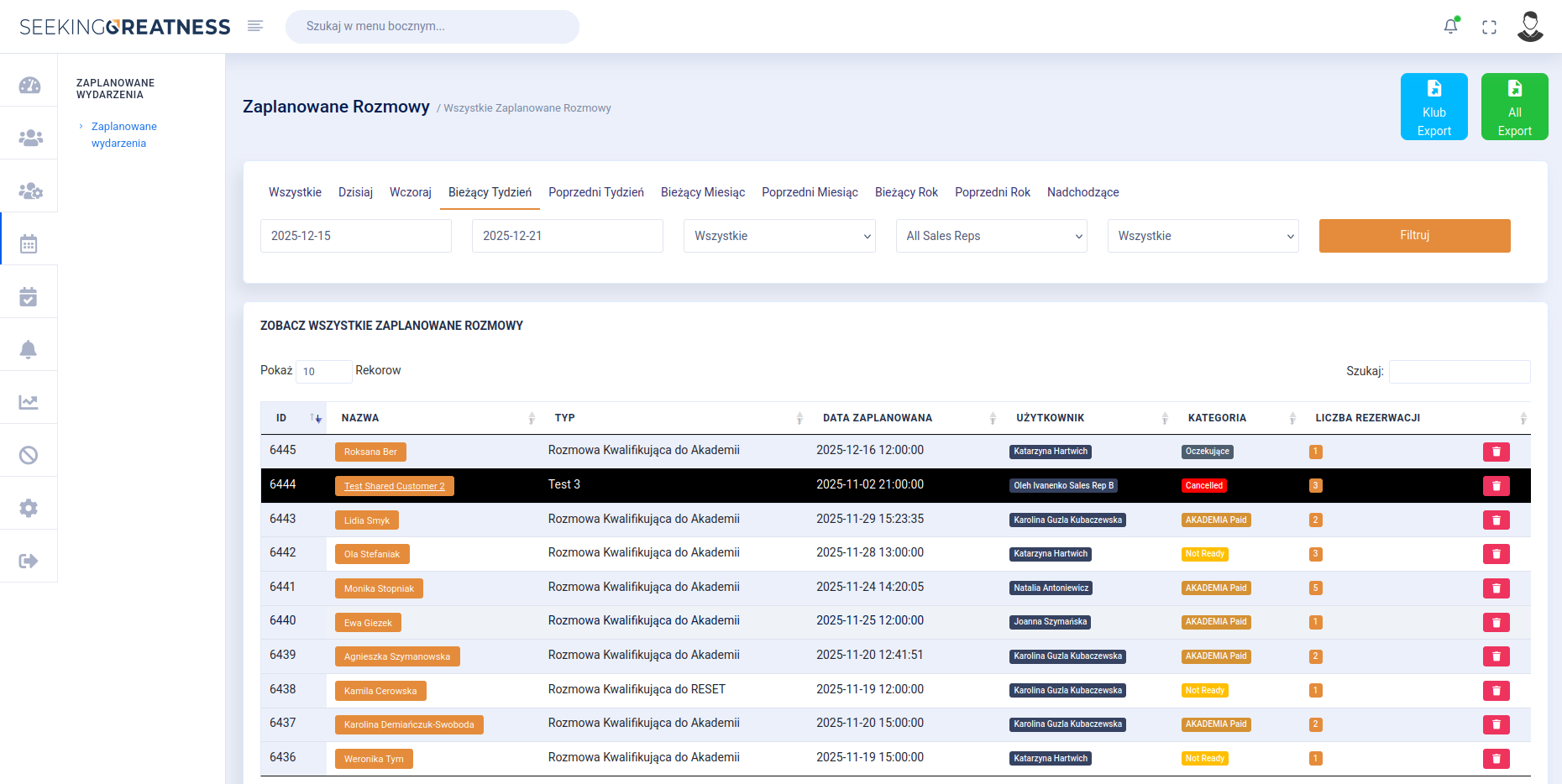Expand the Kategoria filter dropdown
This screenshot has width=1562, height=784.
coord(1203,236)
